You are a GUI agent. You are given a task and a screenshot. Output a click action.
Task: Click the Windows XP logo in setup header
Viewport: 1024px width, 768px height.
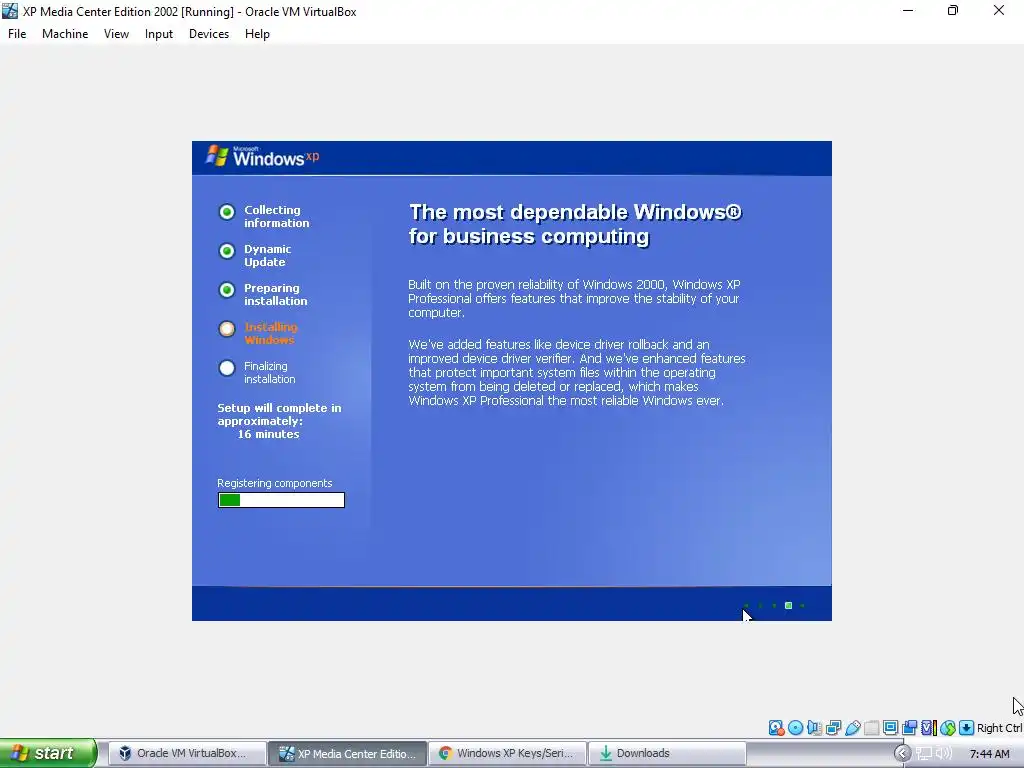tap(263, 157)
